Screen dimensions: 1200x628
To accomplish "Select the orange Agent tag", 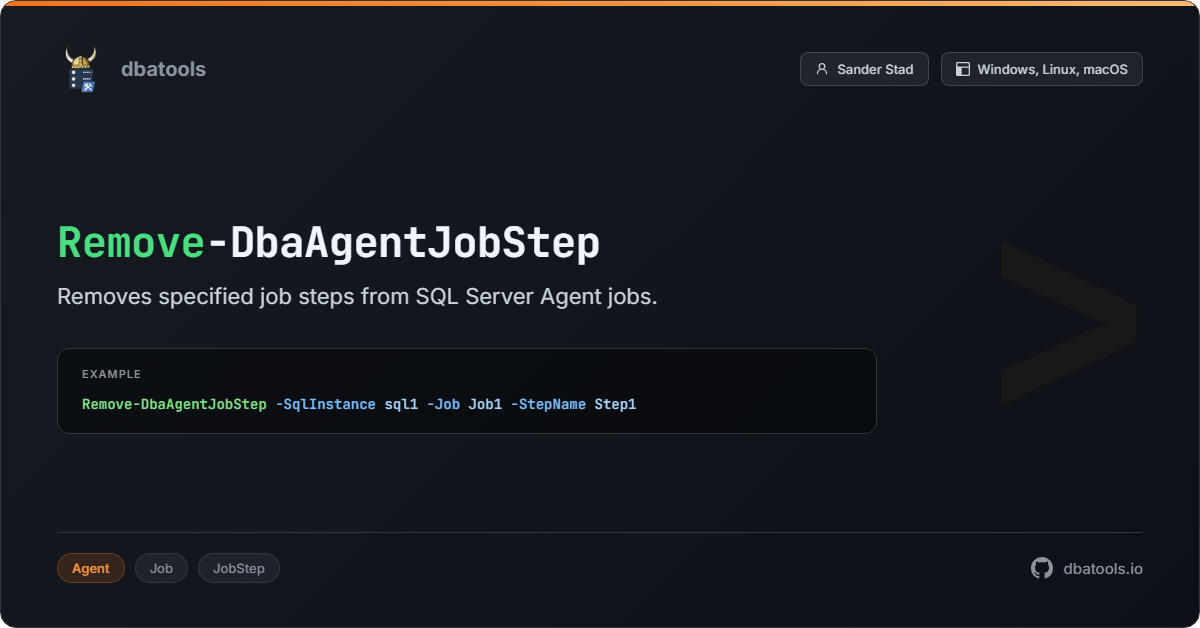I will [x=91, y=568].
